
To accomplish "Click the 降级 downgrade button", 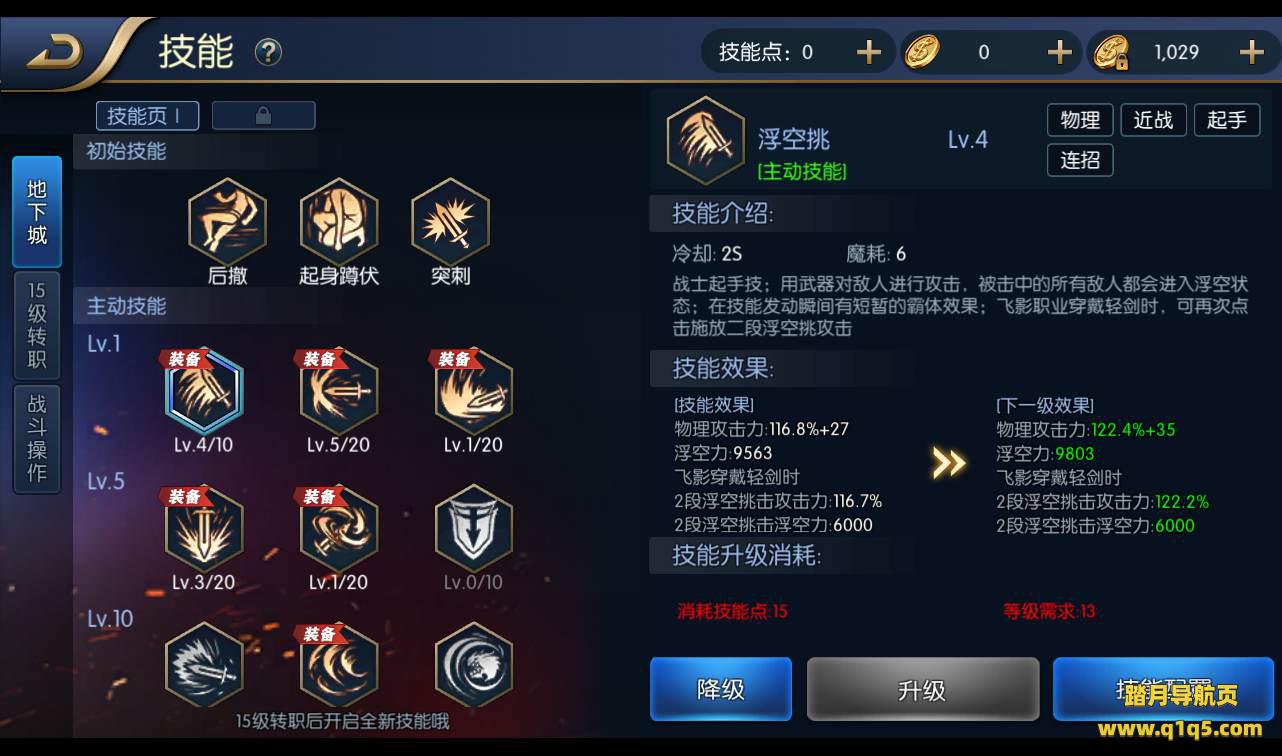I will (721, 689).
